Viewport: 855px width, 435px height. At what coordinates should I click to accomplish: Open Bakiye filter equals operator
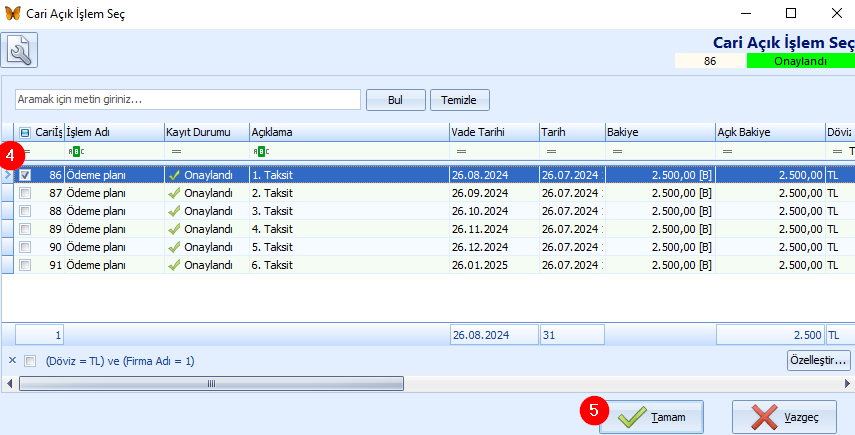click(x=617, y=151)
